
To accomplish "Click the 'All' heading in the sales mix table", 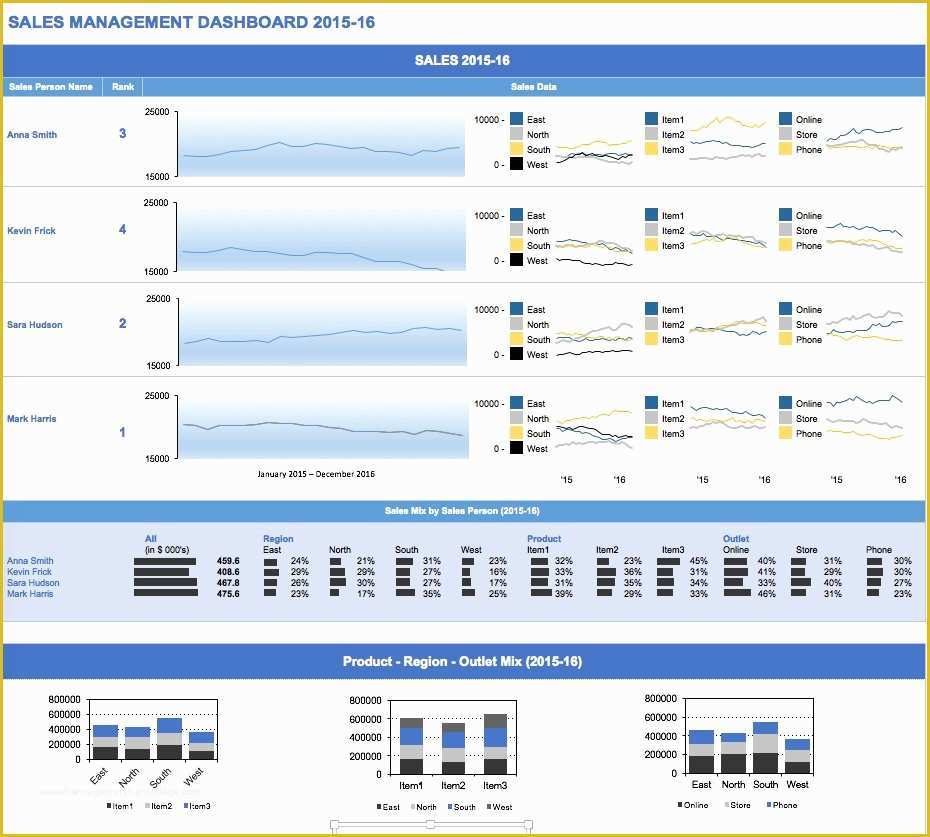I will (x=151, y=539).
